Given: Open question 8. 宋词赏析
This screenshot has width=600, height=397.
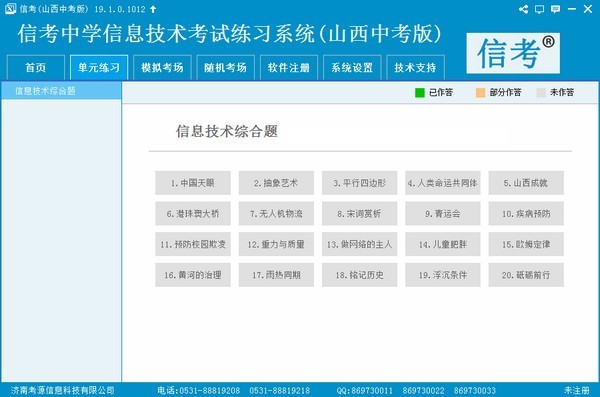Looking at the screenshot, I should (360, 214).
